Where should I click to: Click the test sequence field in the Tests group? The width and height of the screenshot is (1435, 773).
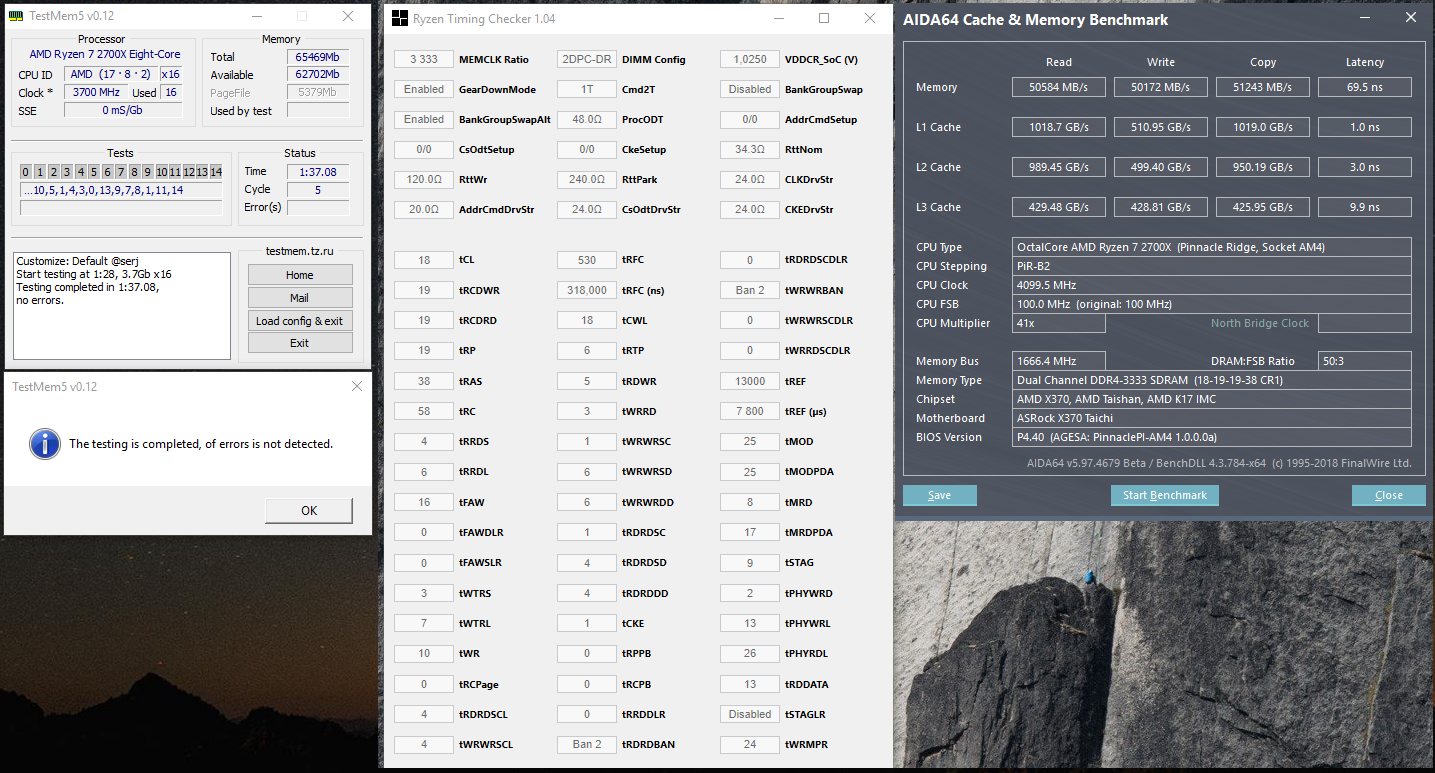121,190
